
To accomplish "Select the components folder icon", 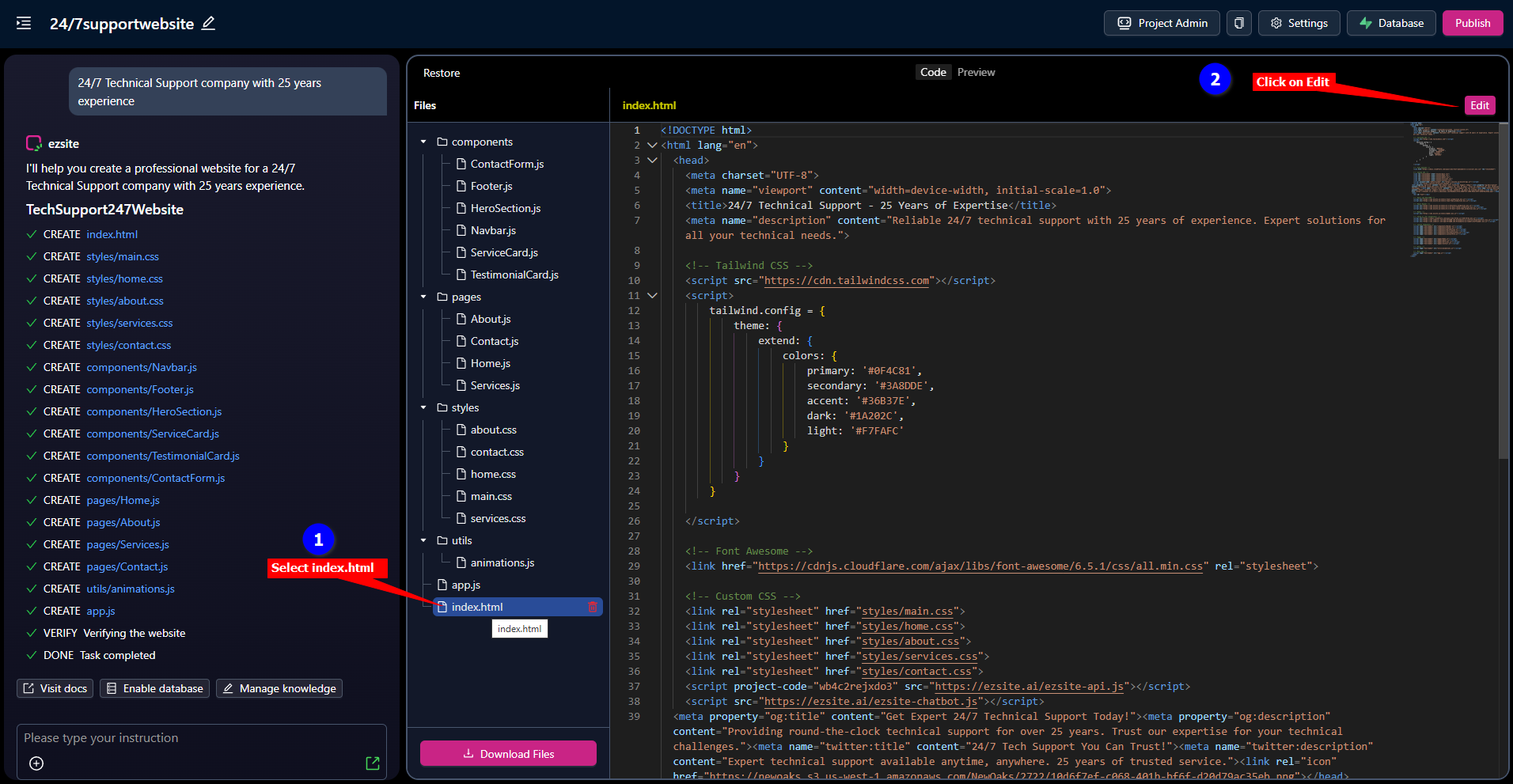I will (x=442, y=142).
